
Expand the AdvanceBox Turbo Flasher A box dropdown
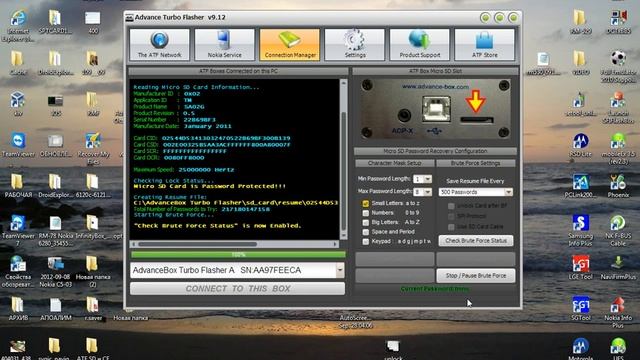[x=340, y=270]
